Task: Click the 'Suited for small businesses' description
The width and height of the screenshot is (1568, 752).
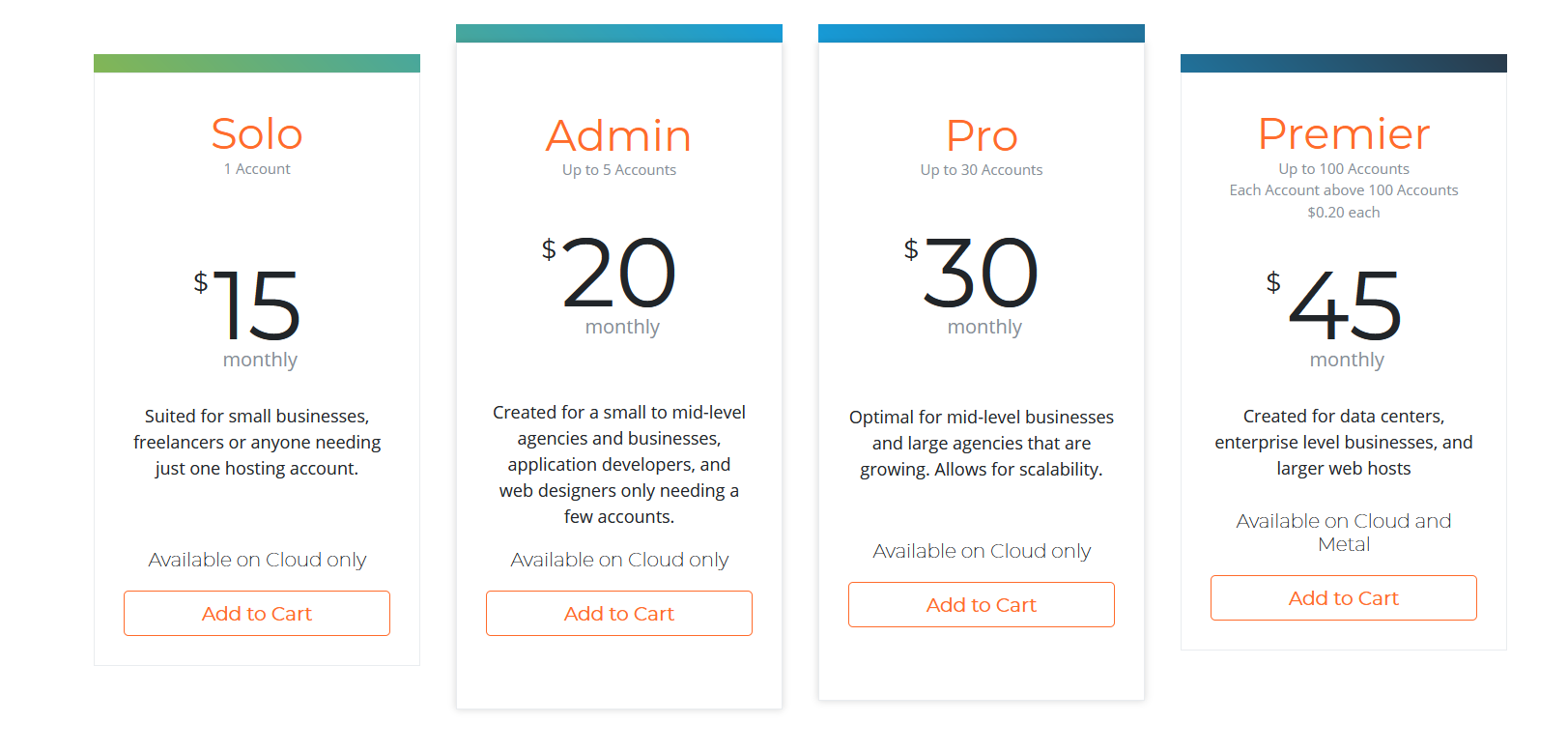Action: [x=257, y=443]
